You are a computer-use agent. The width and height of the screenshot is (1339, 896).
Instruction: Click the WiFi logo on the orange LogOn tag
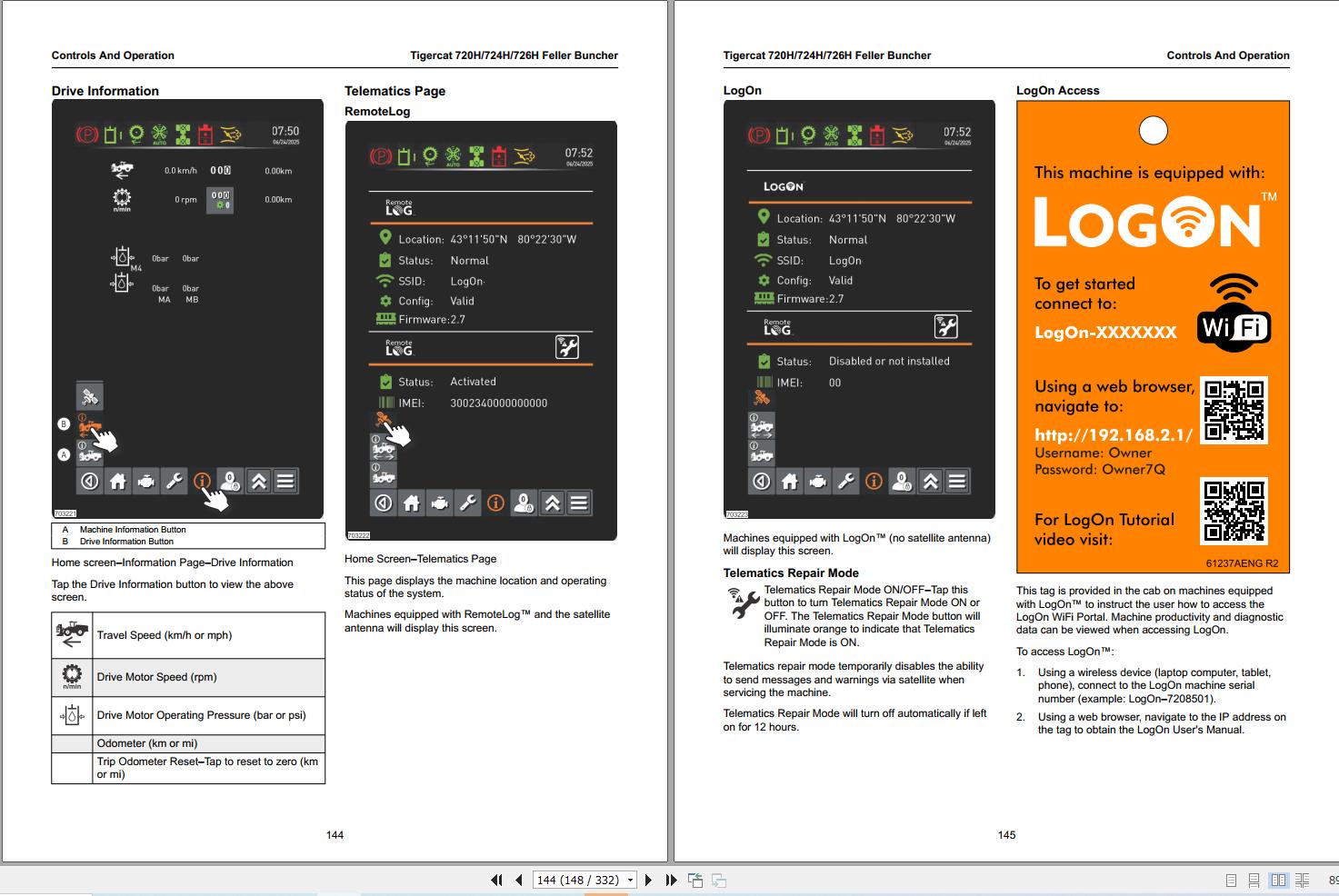coord(1234,311)
